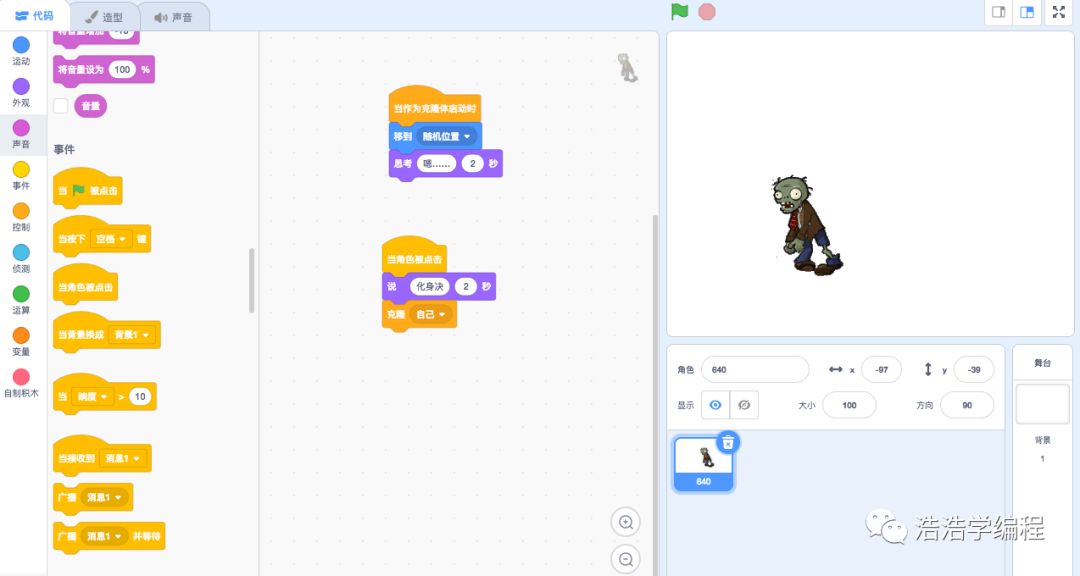Click the green-flag 被点击 event block
Screen dimensions: 1080x576
point(87,188)
